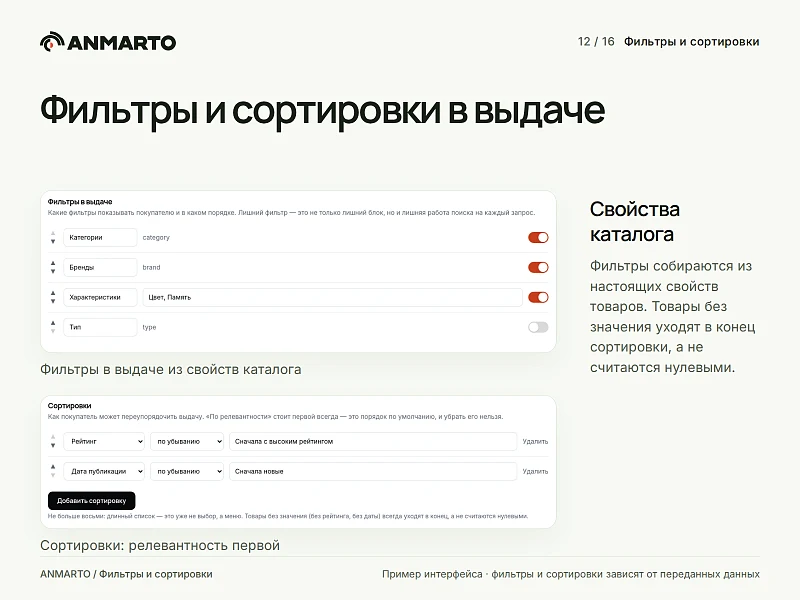
Task: Click the Свойства каталога heading
Action: click(x=635, y=221)
